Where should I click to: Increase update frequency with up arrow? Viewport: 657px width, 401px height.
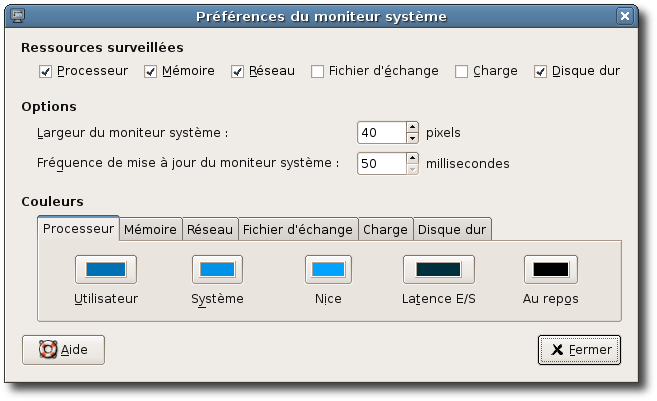[412, 157]
